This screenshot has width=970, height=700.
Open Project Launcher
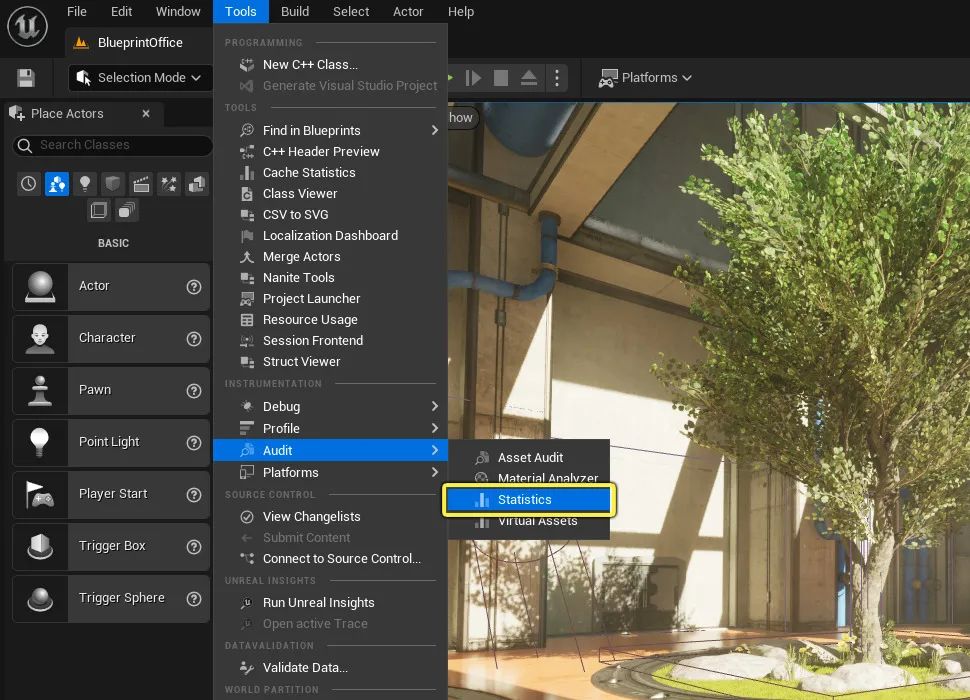[330, 299]
